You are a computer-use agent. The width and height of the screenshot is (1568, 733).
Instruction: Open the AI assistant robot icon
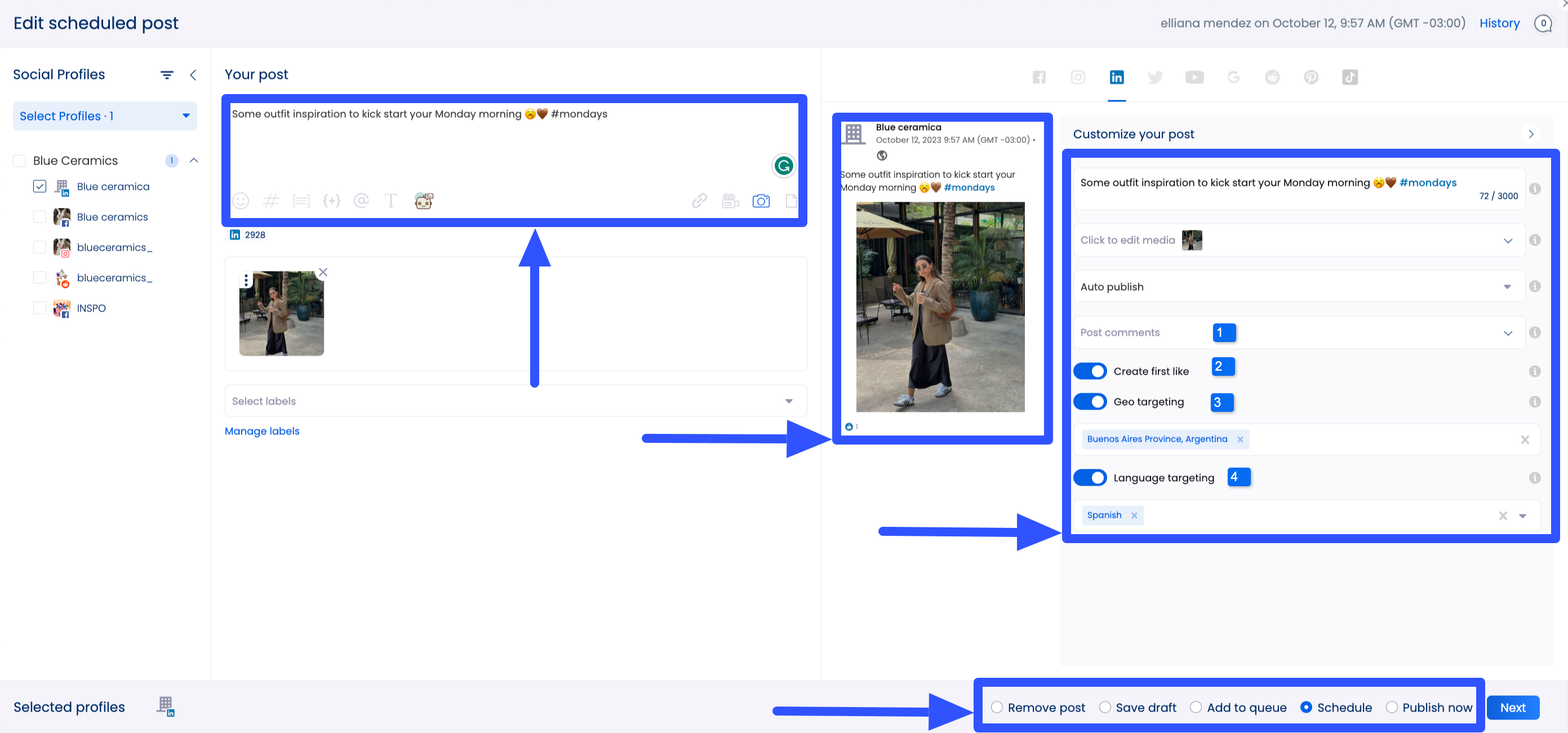click(423, 201)
